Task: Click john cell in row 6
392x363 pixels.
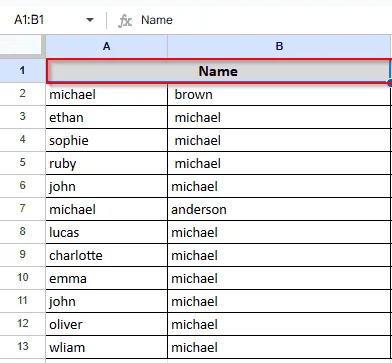Action: point(106,186)
